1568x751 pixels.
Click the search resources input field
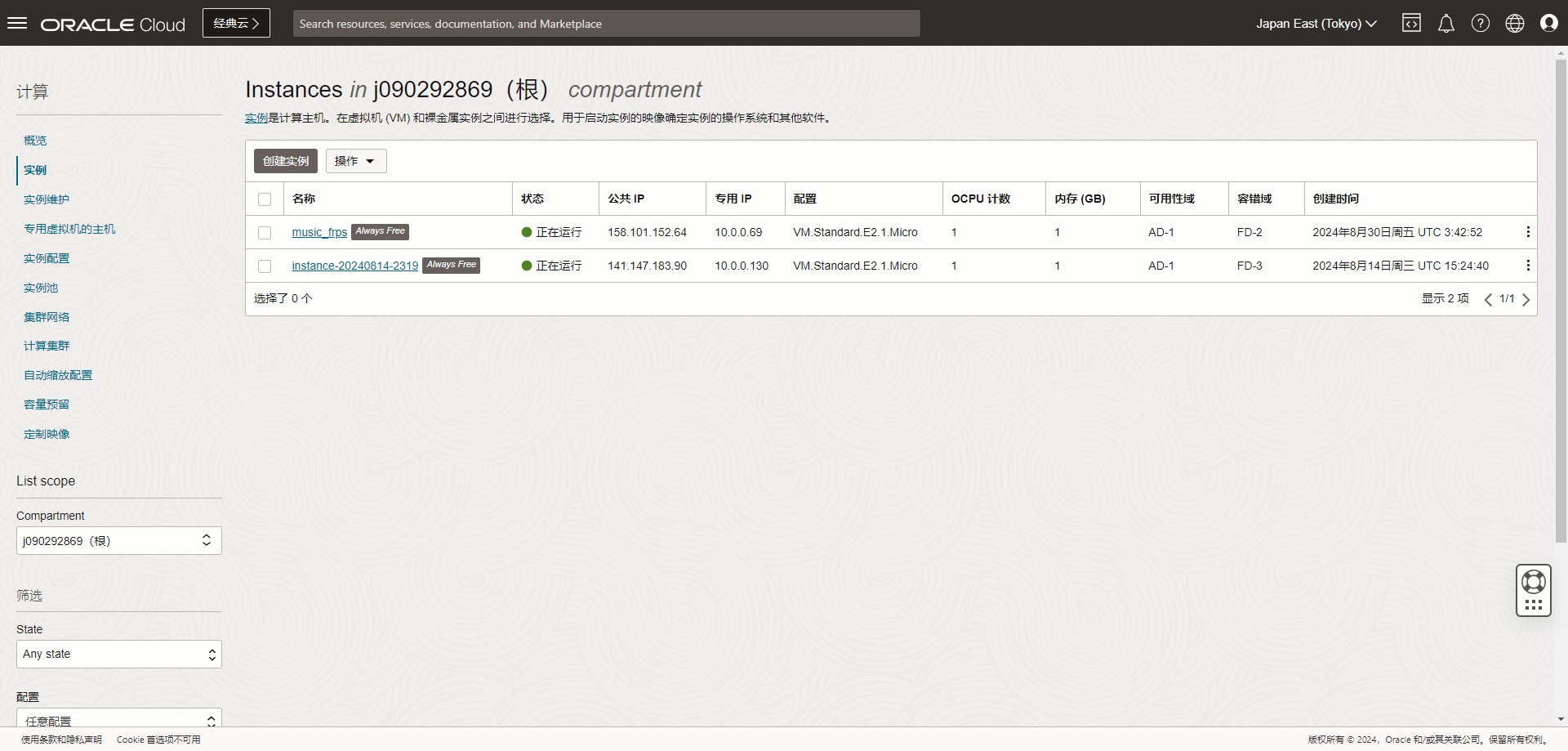point(606,24)
